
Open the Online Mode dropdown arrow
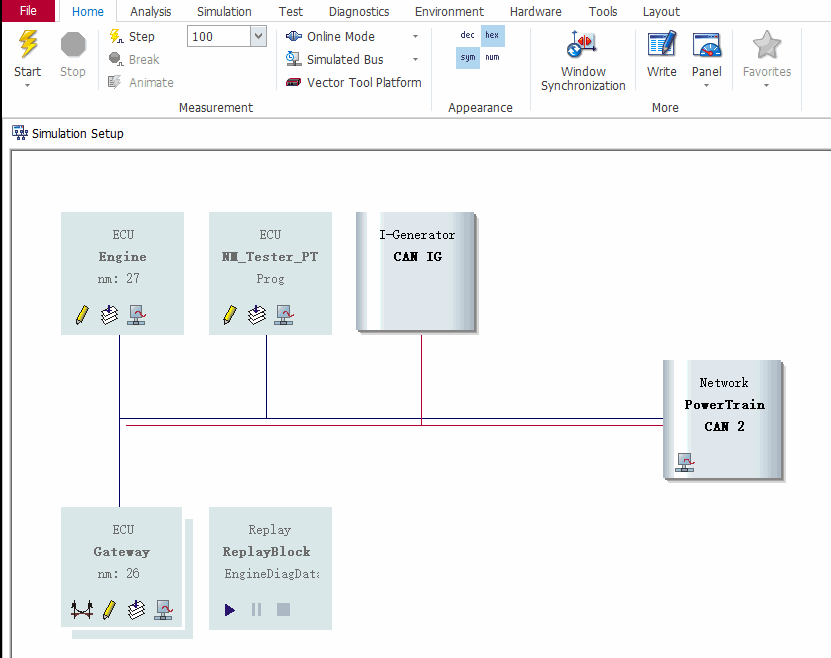coord(416,36)
